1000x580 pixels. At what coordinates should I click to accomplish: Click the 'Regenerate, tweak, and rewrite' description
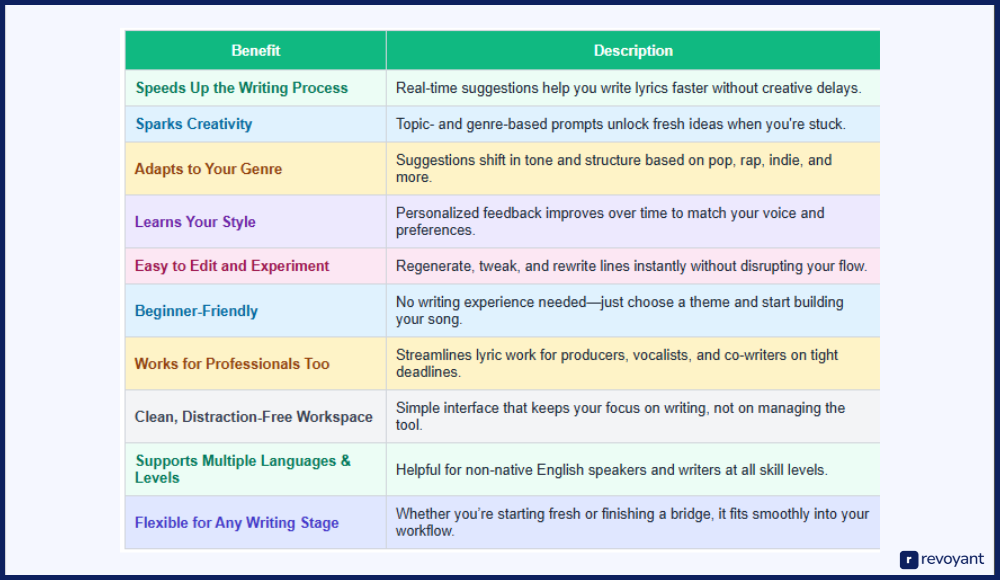coord(631,266)
